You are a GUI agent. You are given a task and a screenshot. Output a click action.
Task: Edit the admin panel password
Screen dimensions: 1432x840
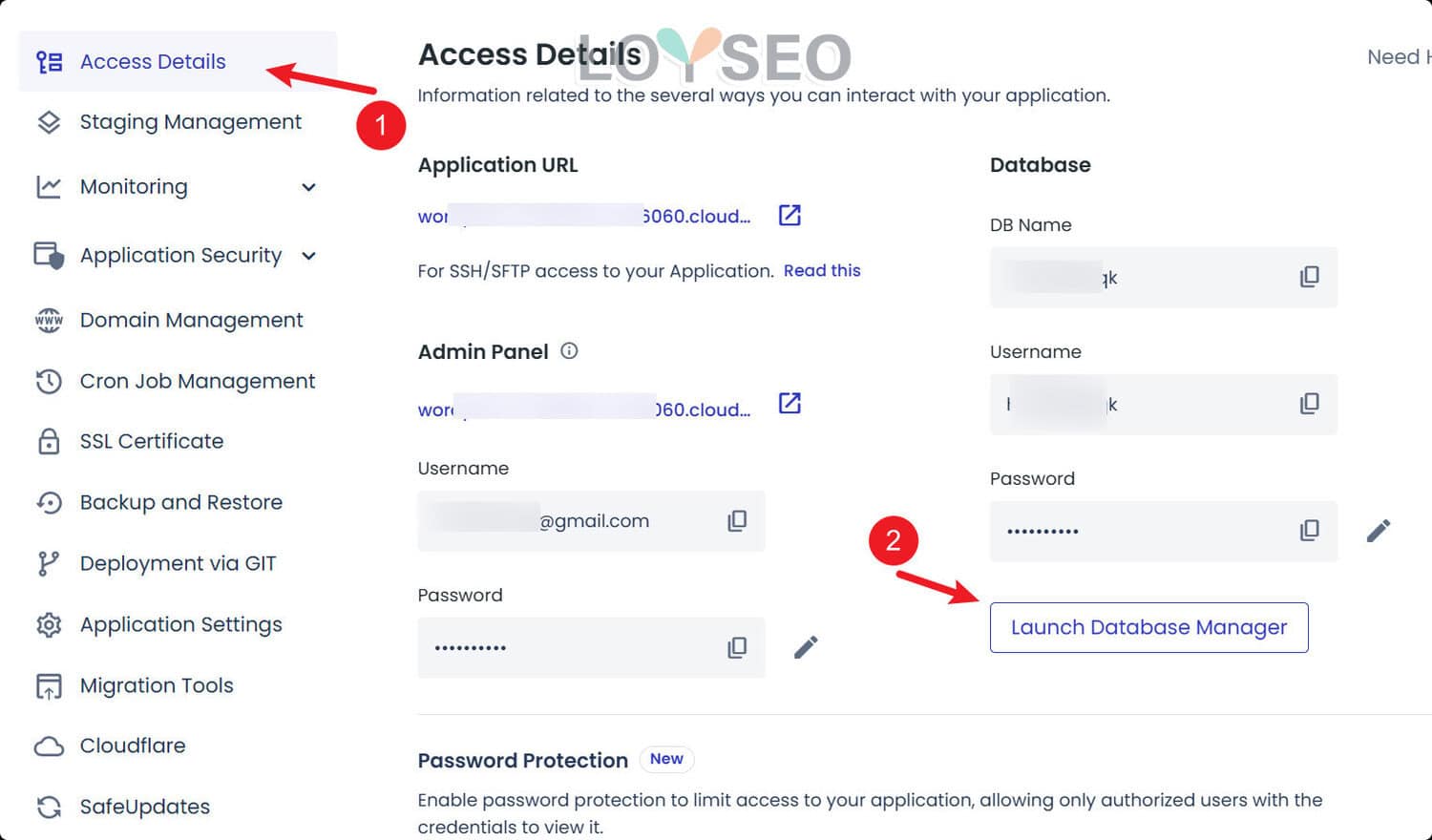click(806, 648)
